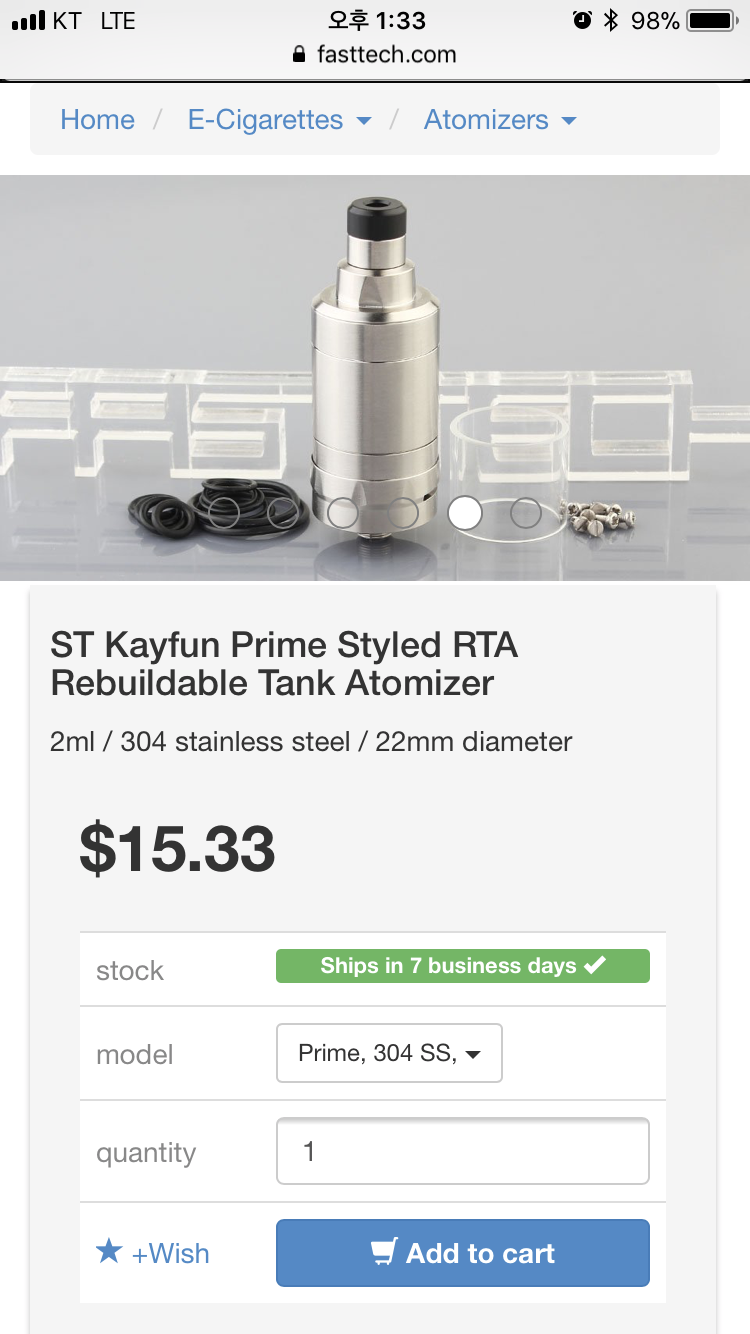Tap the Bluetooth status icon
Image resolution: width=750 pixels, height=1334 pixels.
610,20
